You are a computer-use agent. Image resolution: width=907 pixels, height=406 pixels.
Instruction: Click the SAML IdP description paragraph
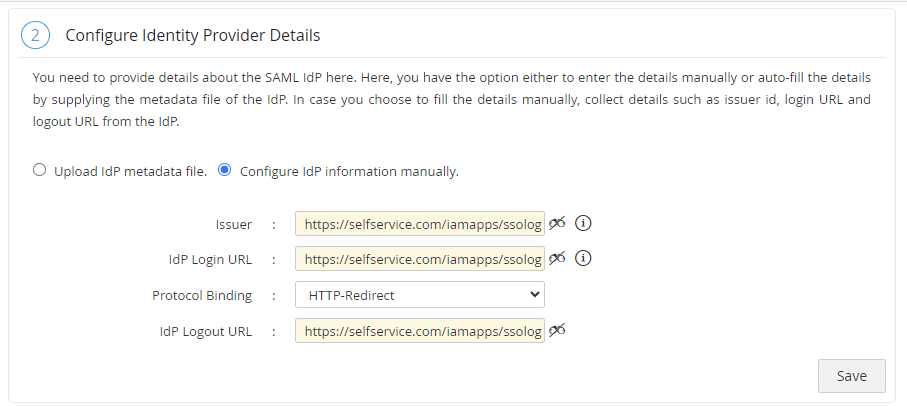(451, 100)
